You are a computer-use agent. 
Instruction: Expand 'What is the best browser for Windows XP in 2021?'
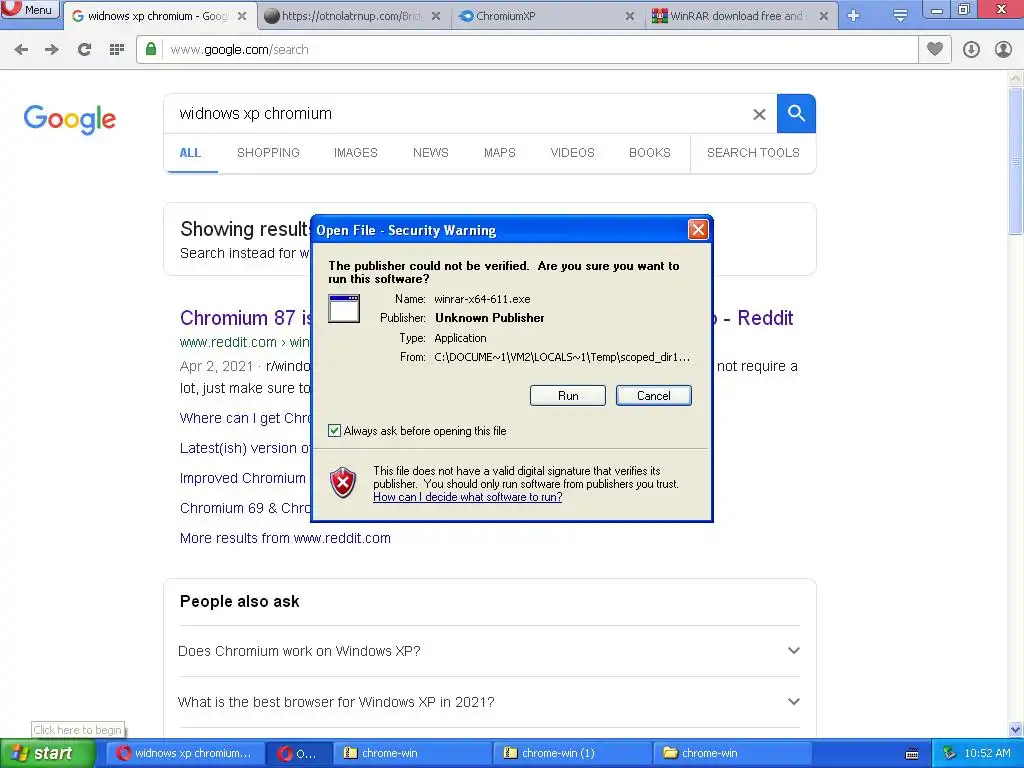coord(489,702)
